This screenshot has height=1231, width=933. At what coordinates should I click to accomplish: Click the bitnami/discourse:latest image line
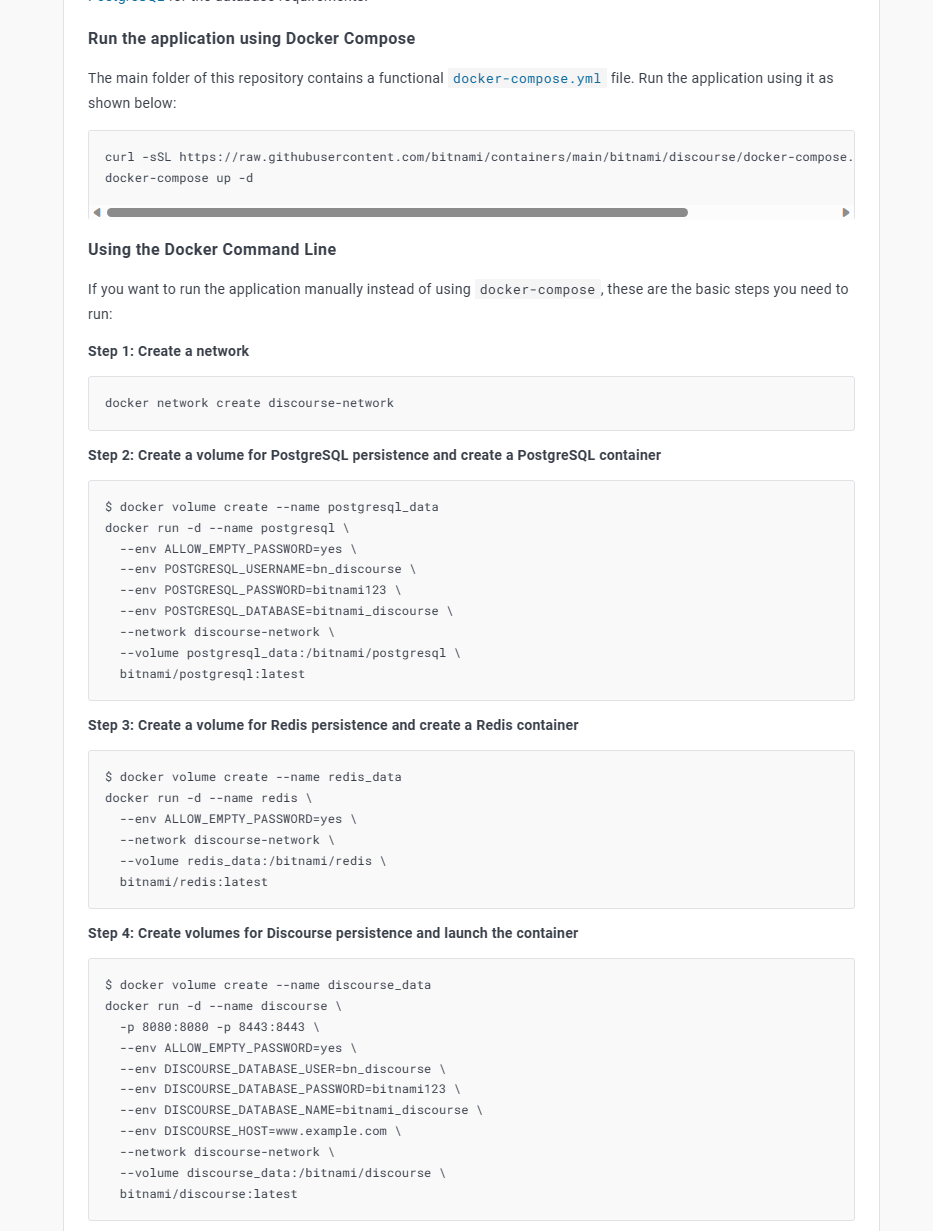coord(208,1194)
